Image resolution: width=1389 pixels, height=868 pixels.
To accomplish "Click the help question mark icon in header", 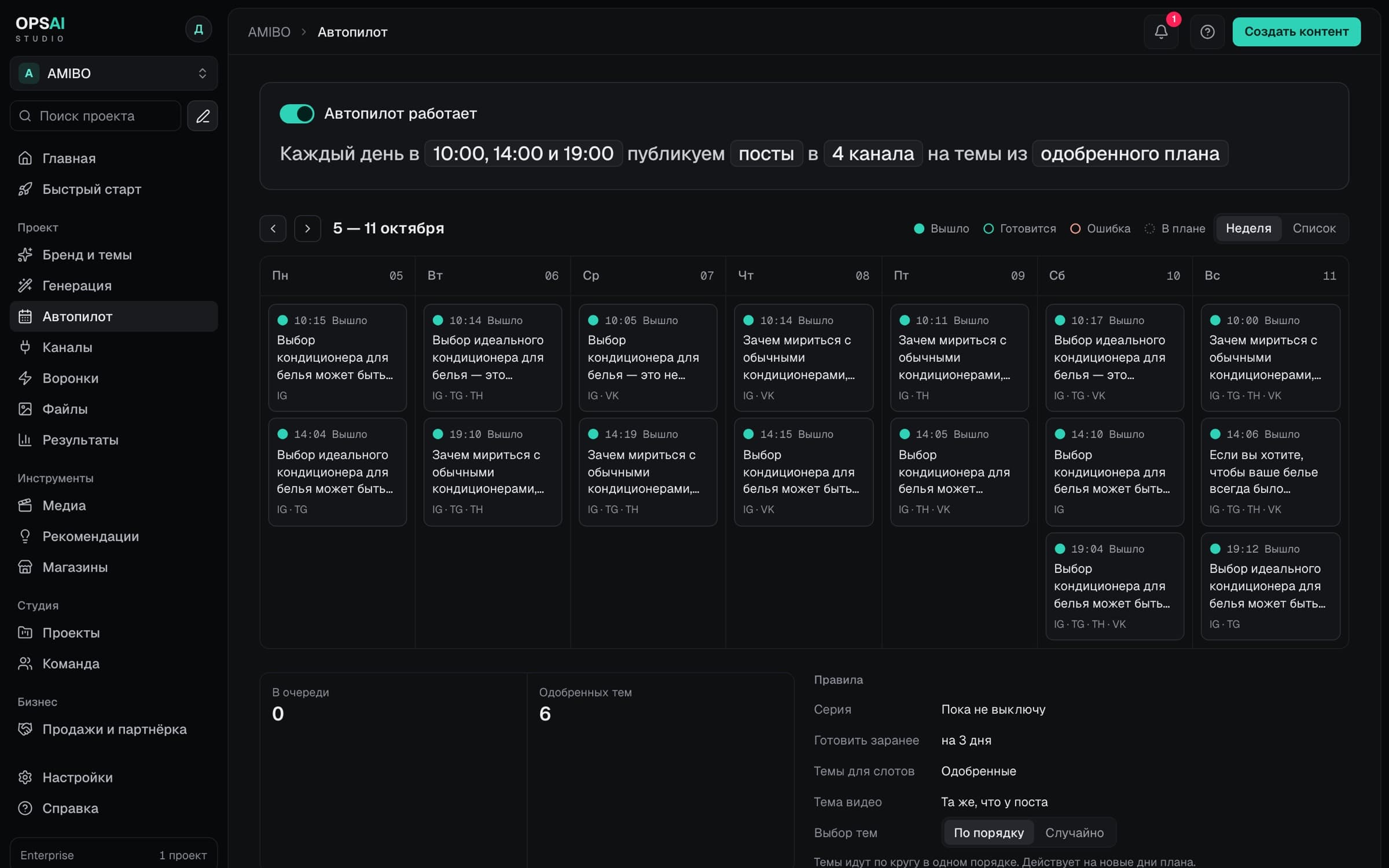I will 1207,32.
